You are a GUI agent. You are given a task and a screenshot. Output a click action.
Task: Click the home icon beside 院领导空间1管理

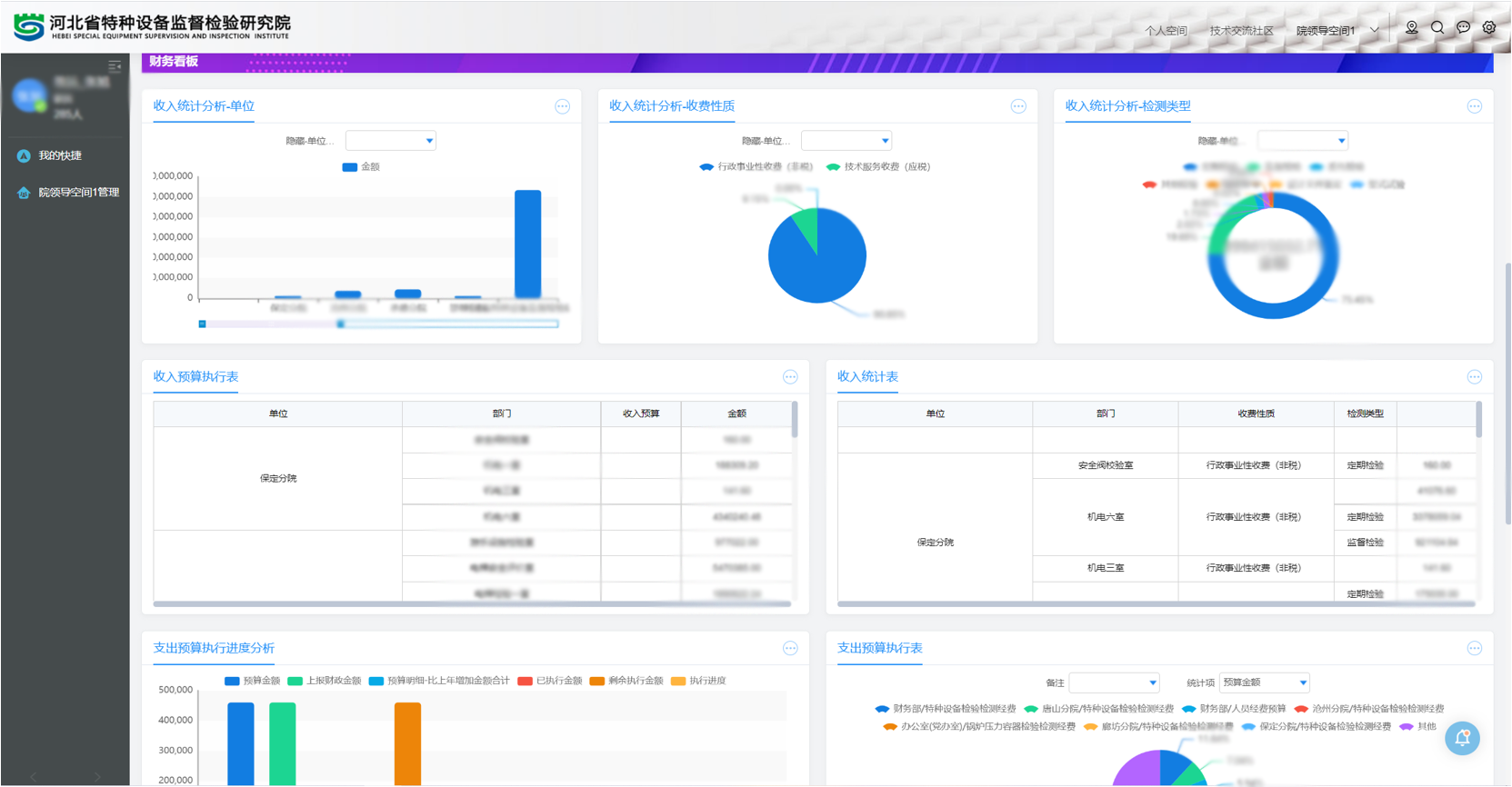24,193
